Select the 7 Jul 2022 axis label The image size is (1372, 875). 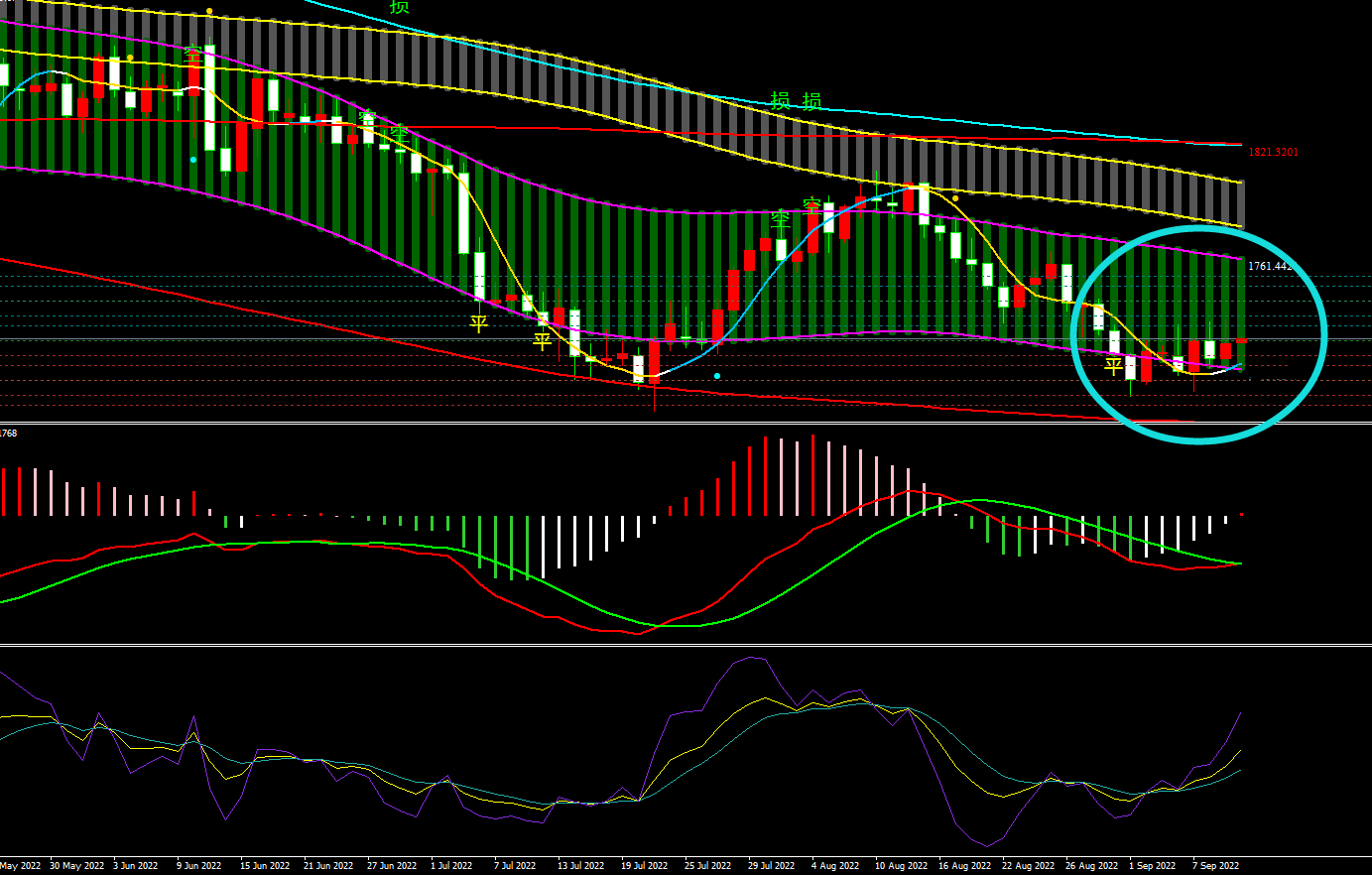click(x=515, y=866)
